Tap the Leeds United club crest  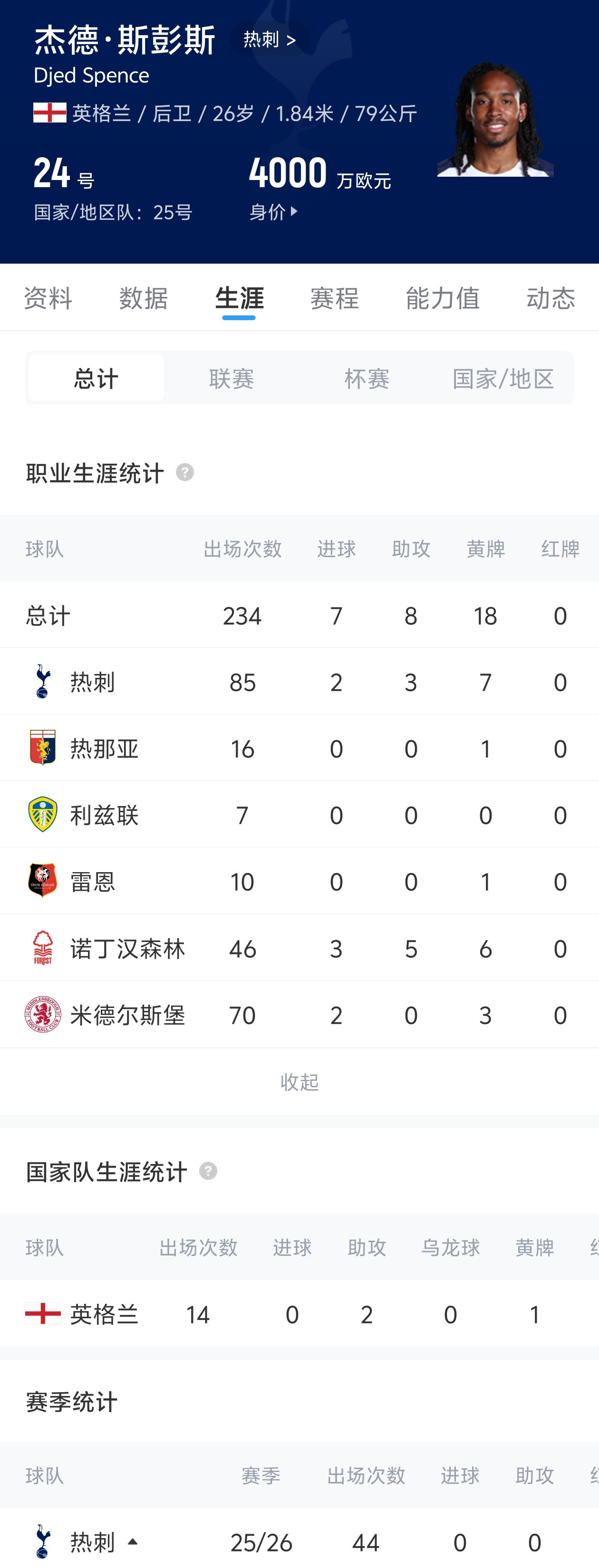43,815
